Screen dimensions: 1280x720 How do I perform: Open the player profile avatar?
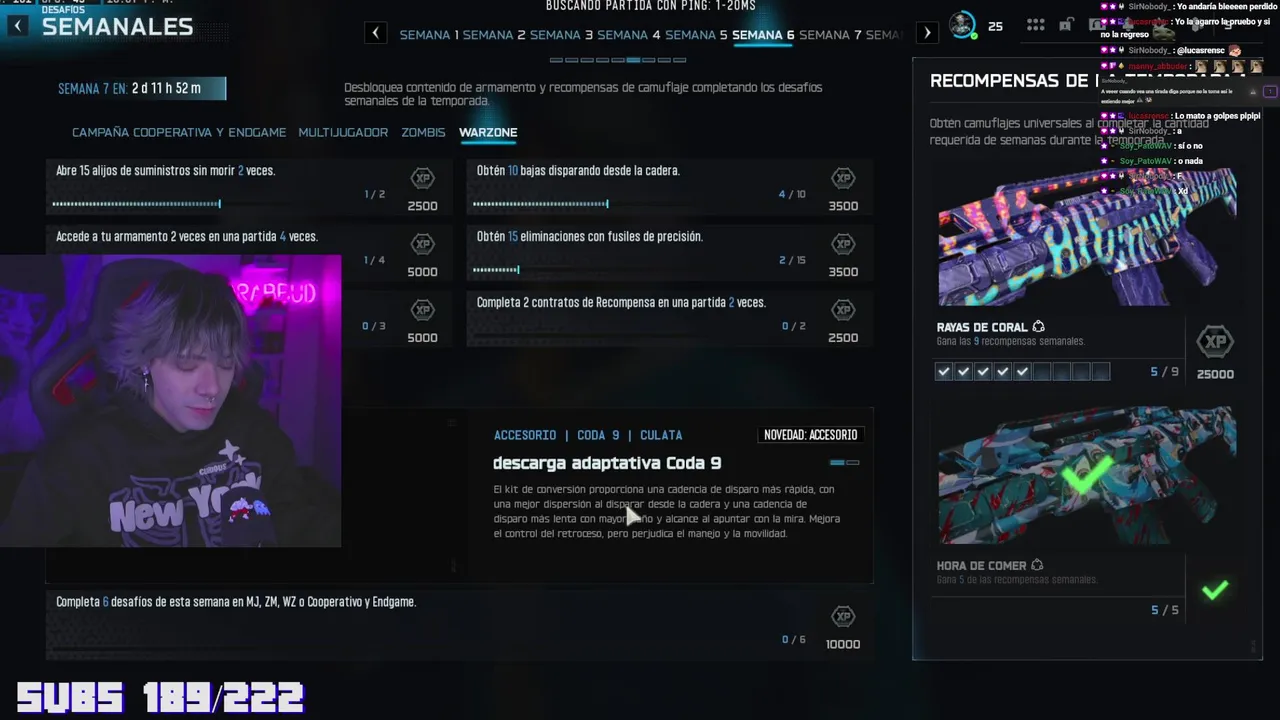click(x=963, y=25)
